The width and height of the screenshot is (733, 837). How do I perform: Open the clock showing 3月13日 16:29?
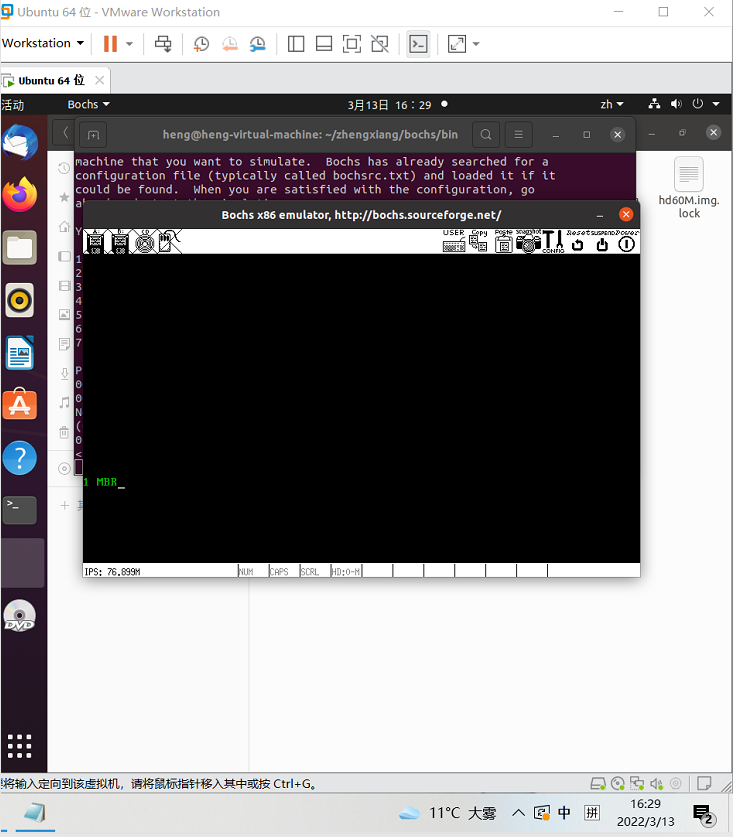(390, 105)
